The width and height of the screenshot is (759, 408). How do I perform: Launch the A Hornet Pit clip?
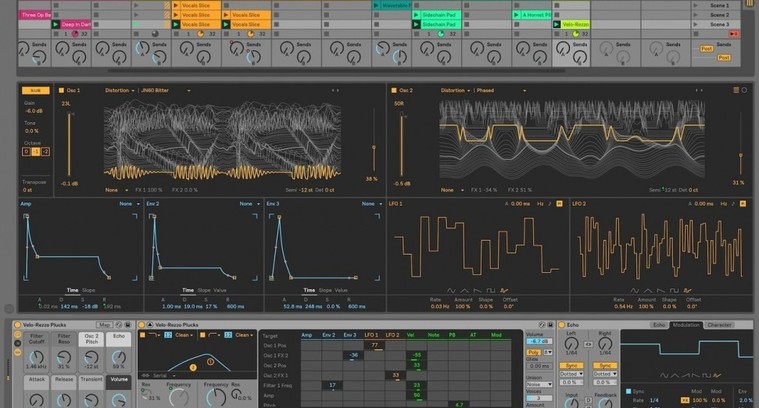pos(516,15)
